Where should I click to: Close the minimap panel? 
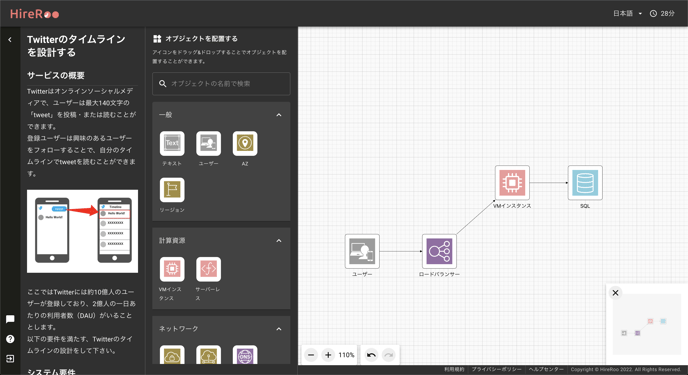click(615, 293)
